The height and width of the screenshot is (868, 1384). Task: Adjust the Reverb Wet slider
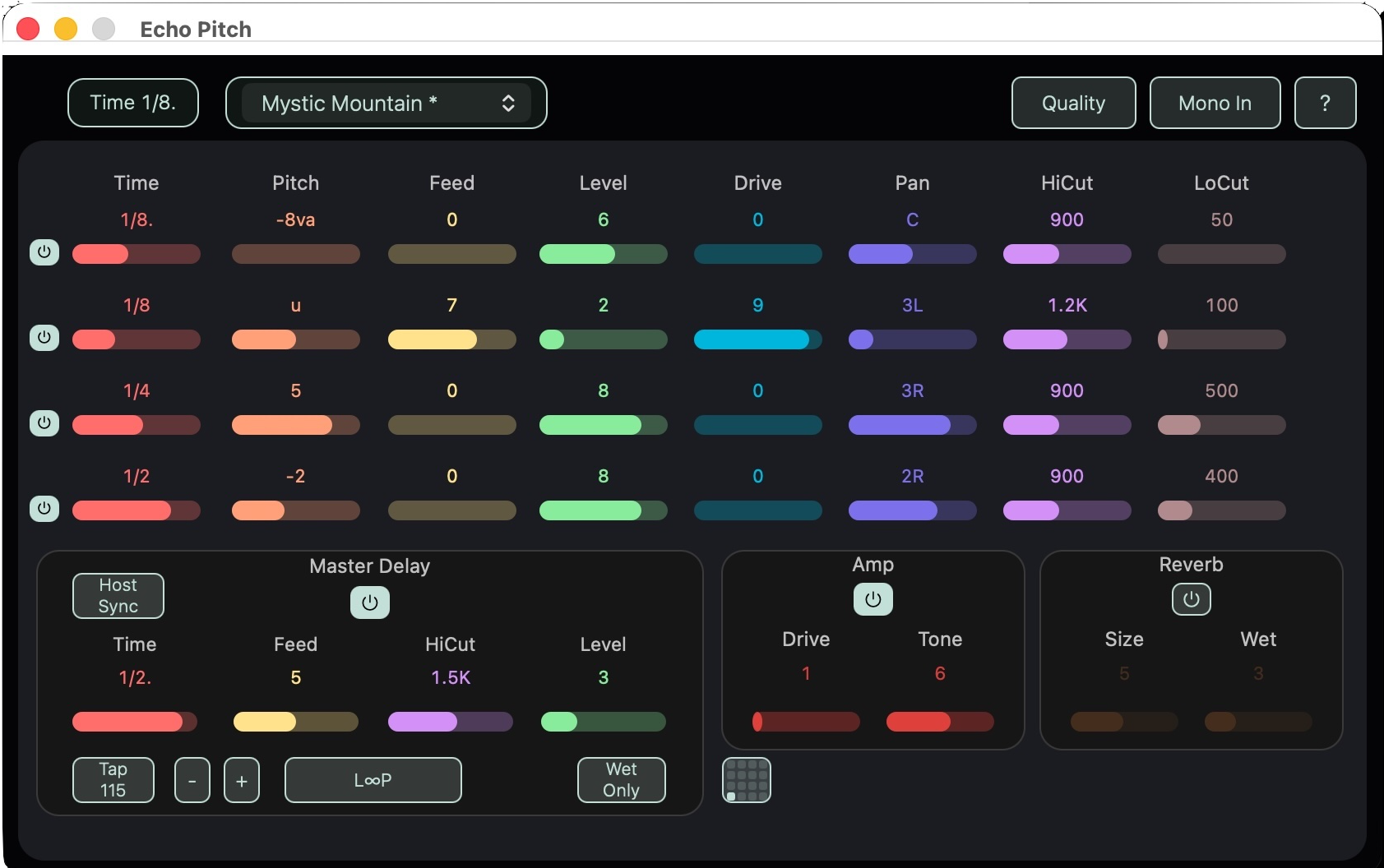[x=1258, y=722]
